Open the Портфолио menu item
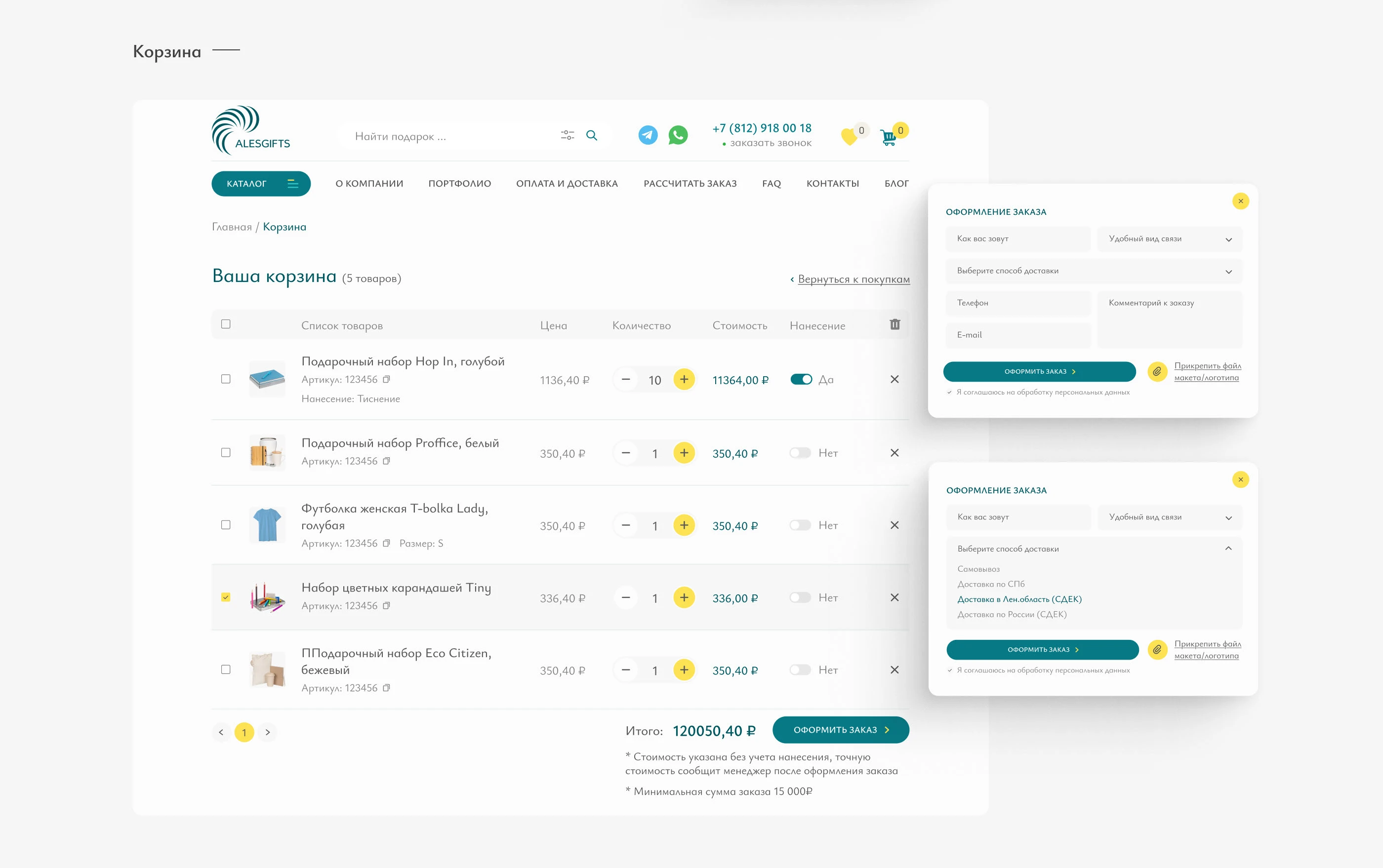 pyautogui.click(x=459, y=184)
